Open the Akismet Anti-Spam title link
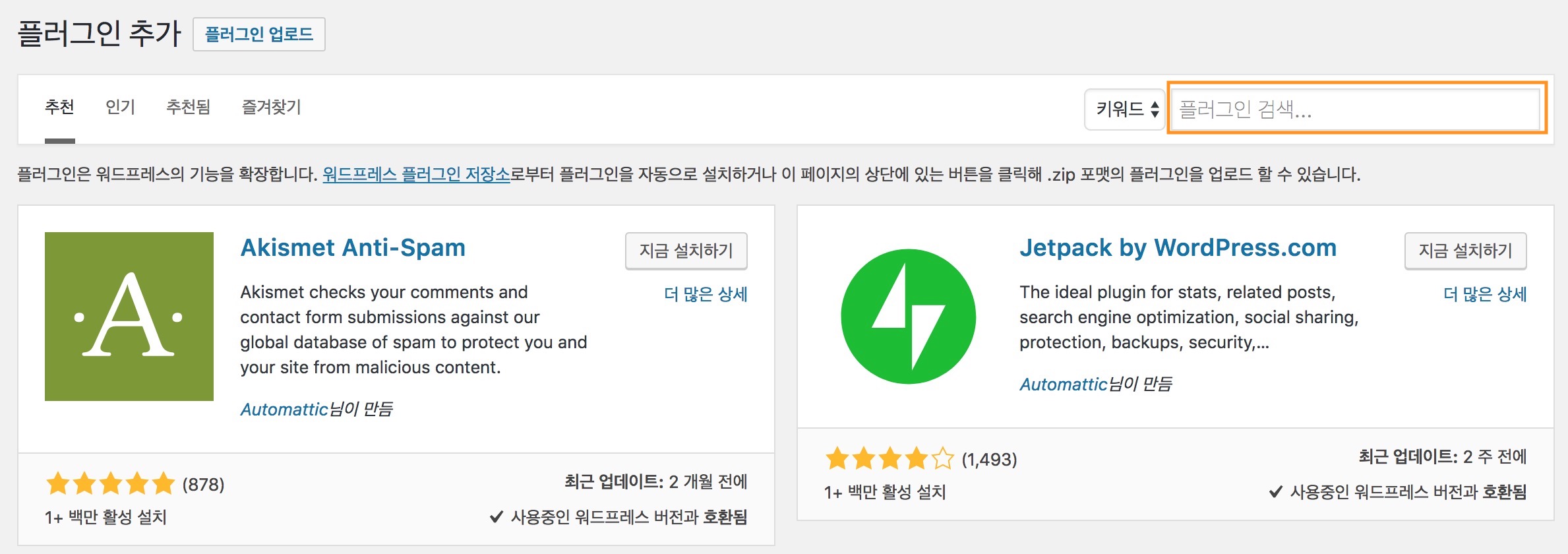The image size is (1568, 554). pyautogui.click(x=353, y=248)
